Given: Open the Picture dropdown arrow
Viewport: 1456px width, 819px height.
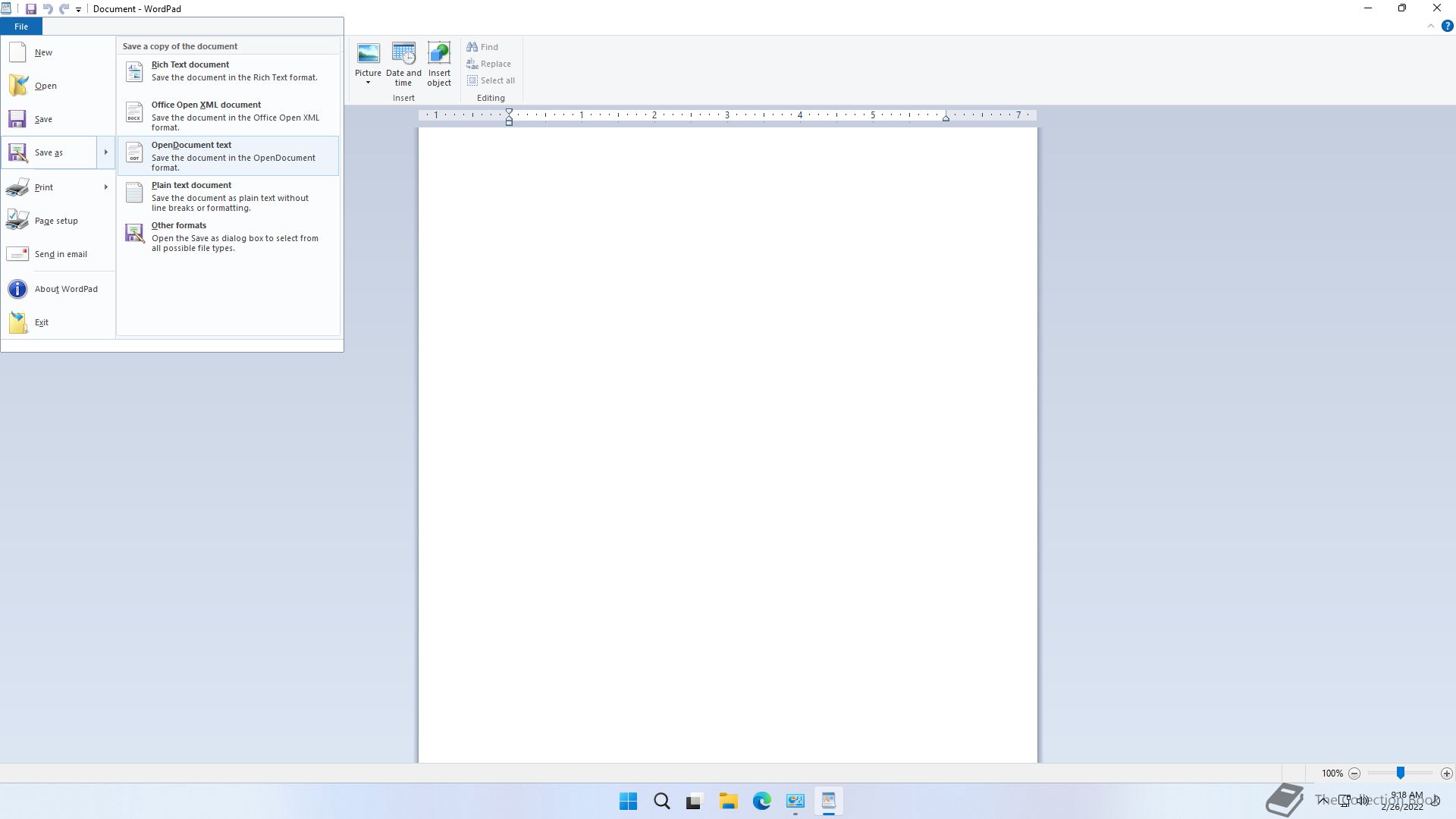Looking at the screenshot, I should point(368,83).
